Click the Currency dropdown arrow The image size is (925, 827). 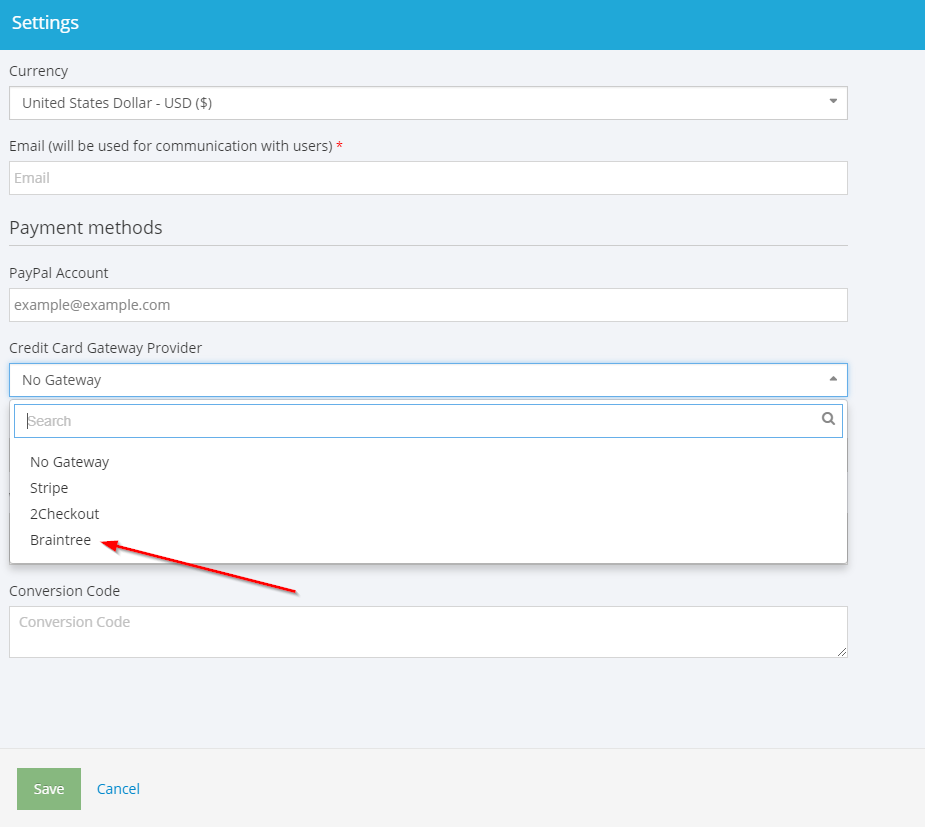coord(833,101)
